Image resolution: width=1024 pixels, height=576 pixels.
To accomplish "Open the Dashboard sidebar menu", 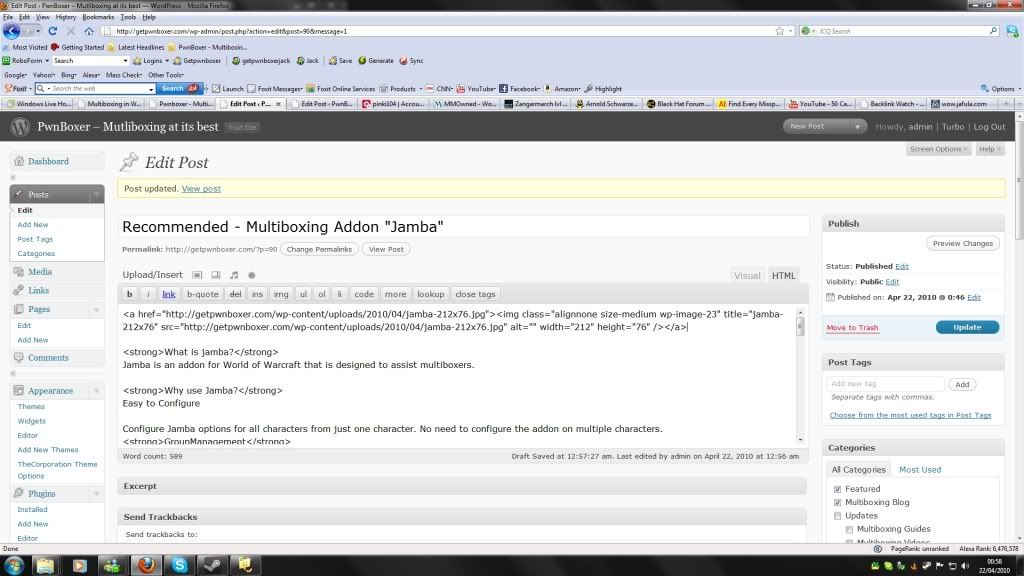I will (48, 161).
